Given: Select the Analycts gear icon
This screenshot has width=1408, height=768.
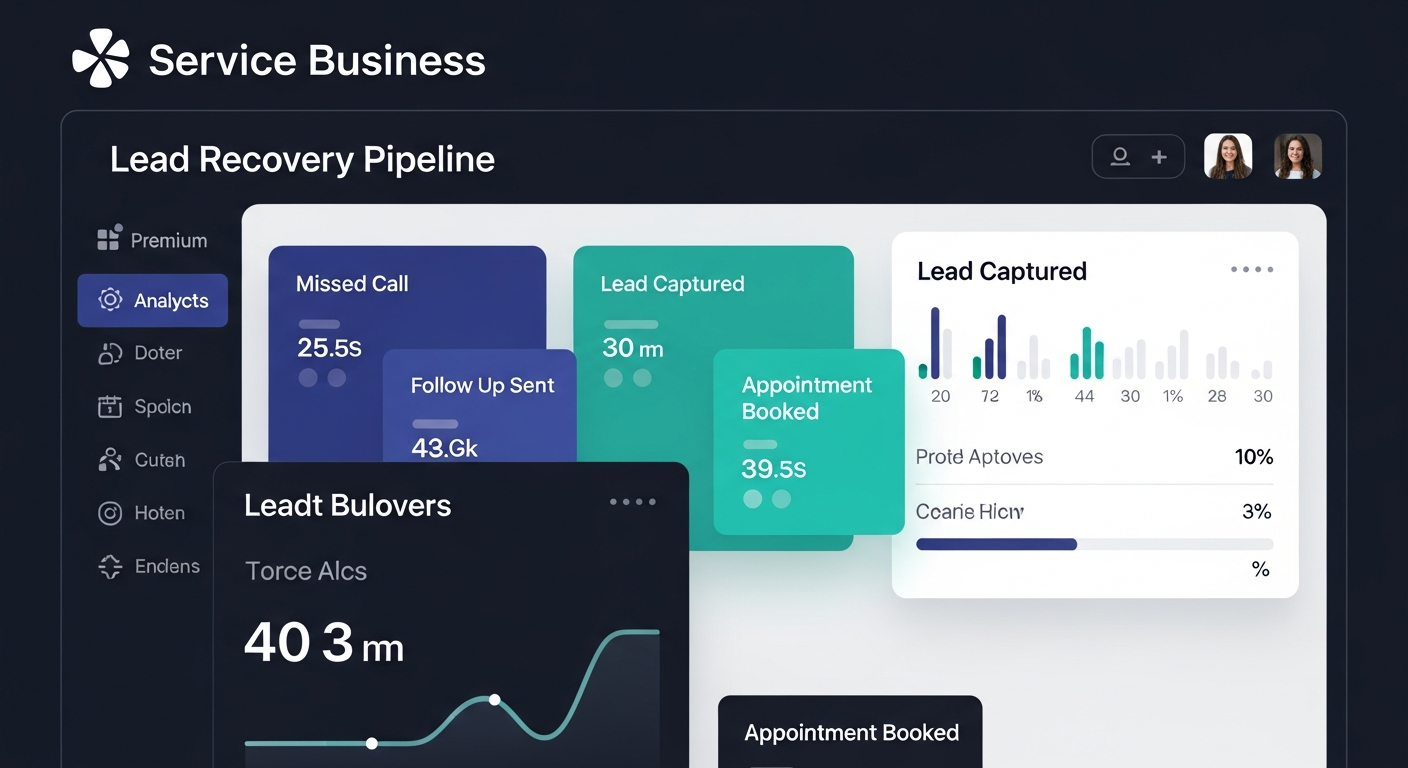Looking at the screenshot, I should pyautogui.click(x=110, y=300).
